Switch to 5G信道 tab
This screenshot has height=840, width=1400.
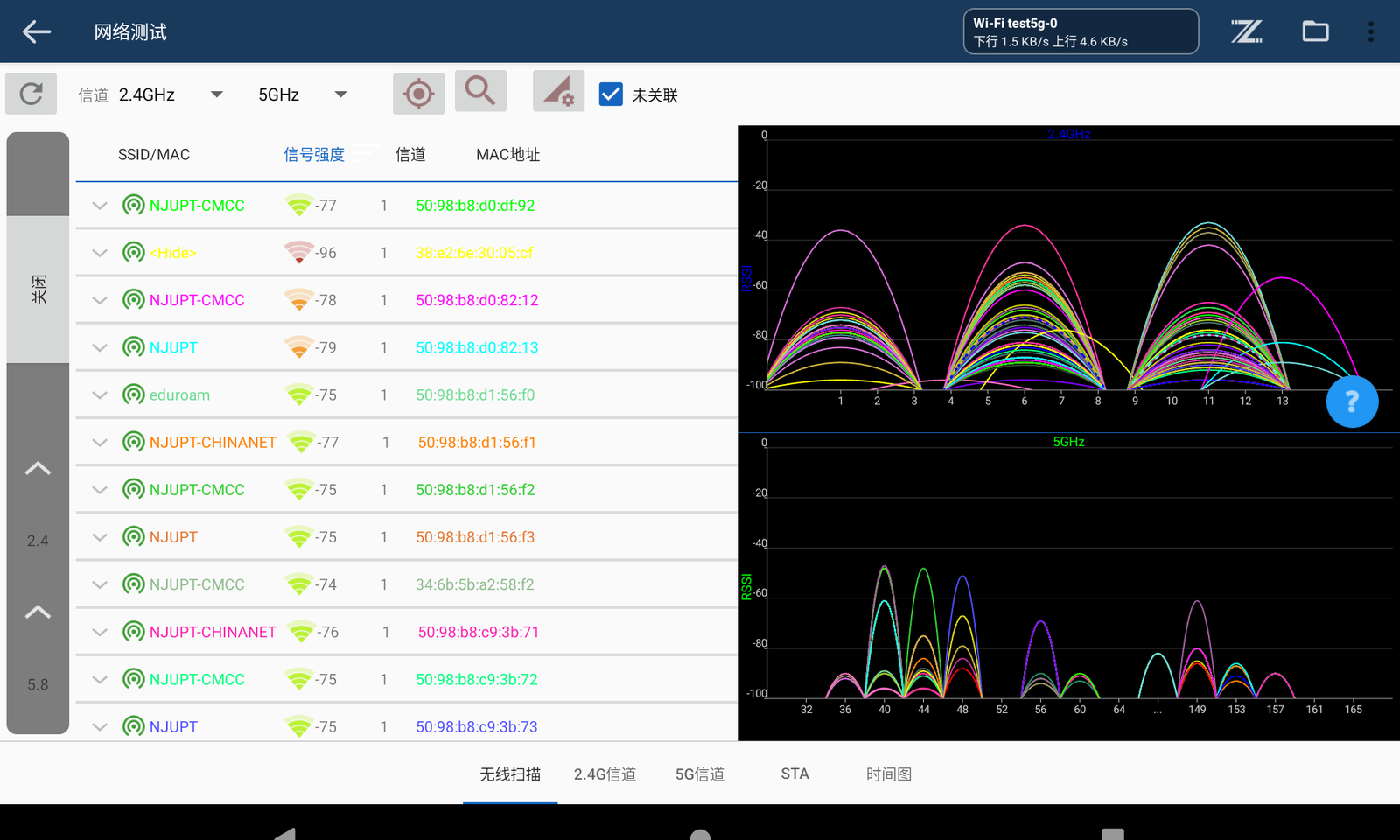700,774
